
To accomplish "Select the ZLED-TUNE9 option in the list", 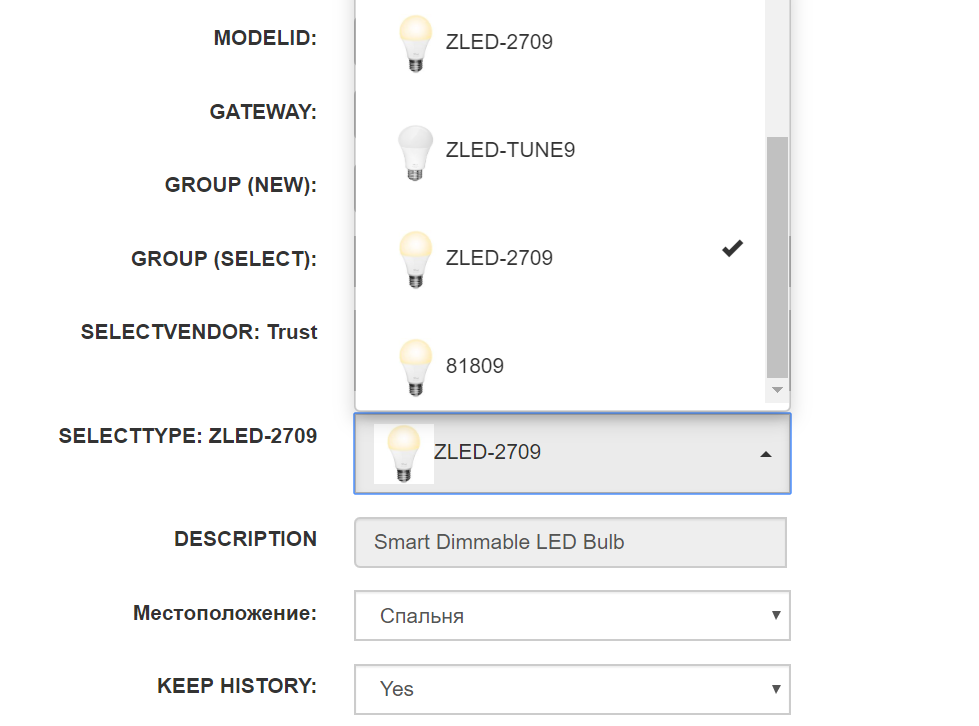I will click(x=510, y=151).
